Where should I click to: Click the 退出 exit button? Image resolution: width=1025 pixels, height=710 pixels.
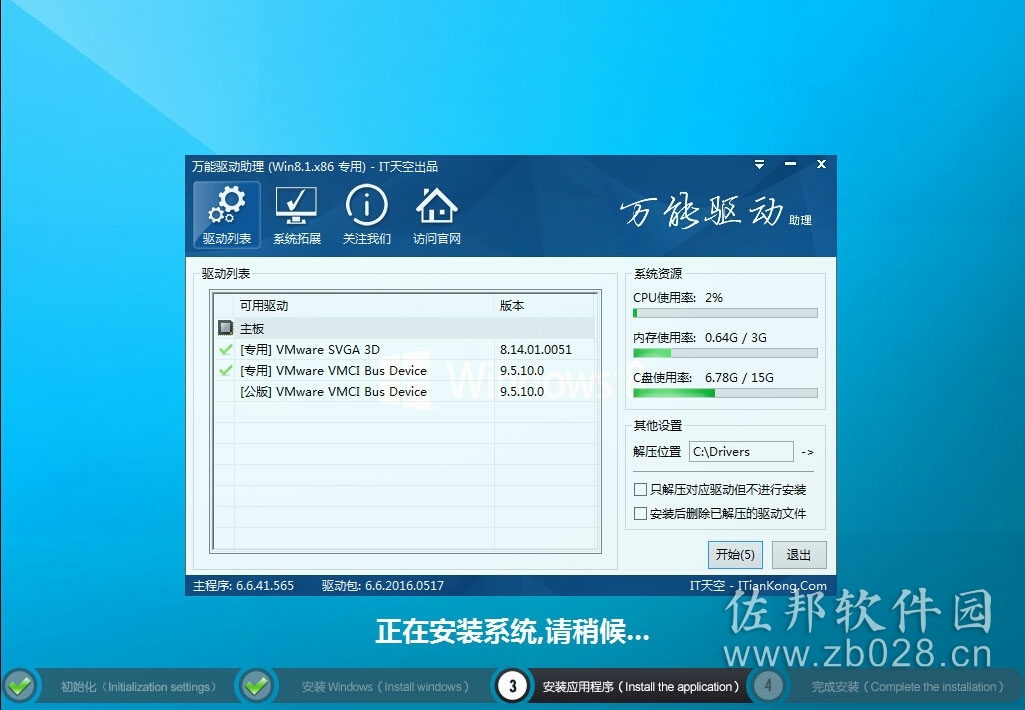(x=799, y=554)
